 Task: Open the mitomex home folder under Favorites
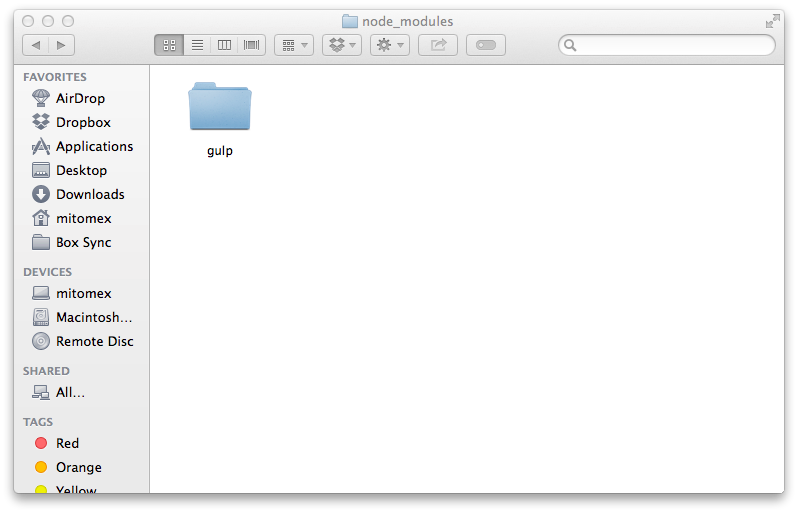tap(81, 218)
